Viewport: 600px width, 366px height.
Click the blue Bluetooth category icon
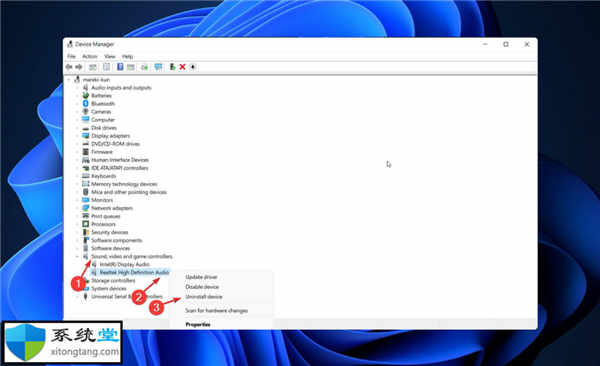86,103
